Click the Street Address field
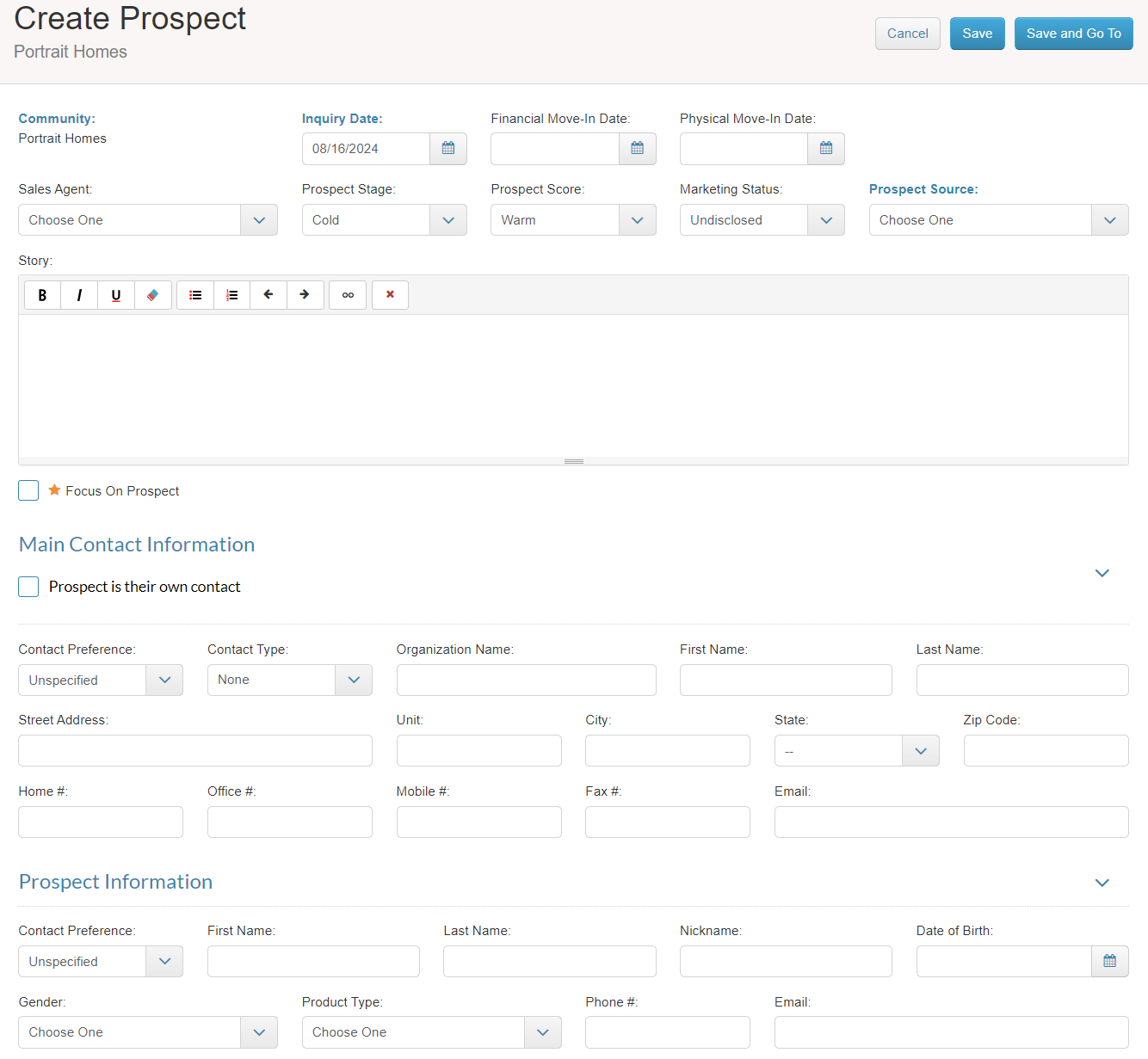The height and width of the screenshot is (1059, 1148). click(x=195, y=751)
